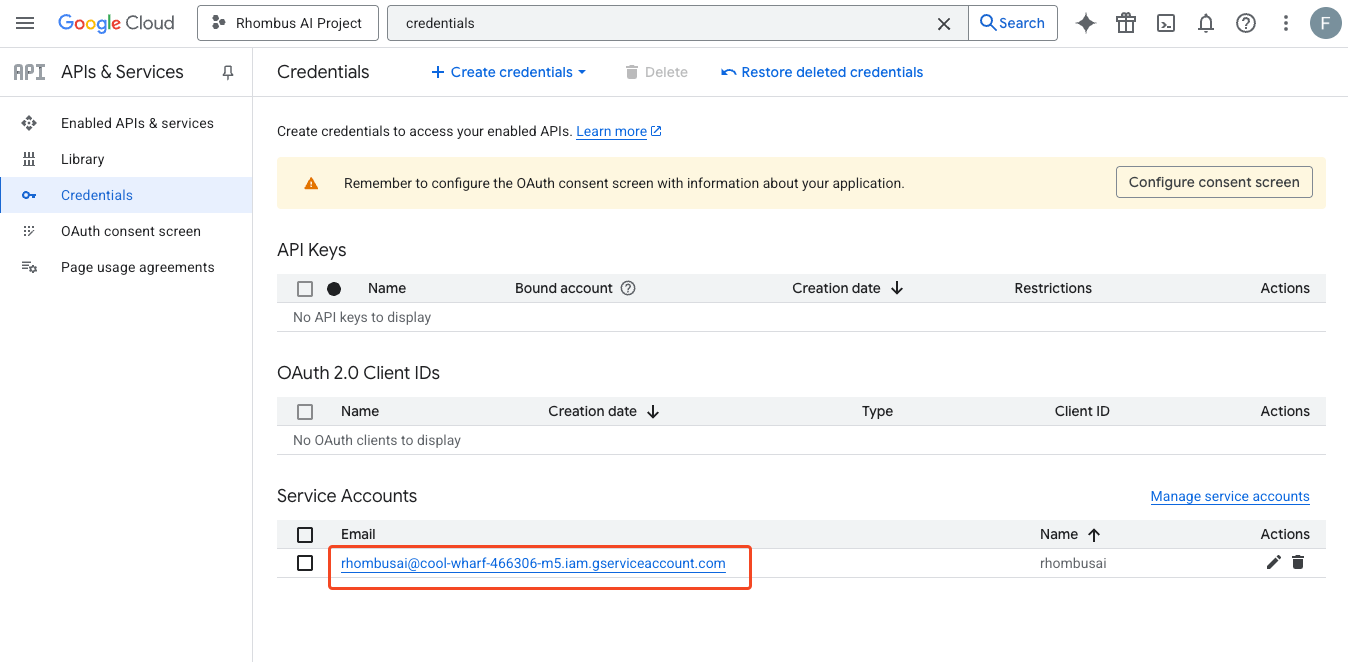The image size is (1348, 662).
Task: Open the free trial gift offers
Action: tap(1125, 22)
